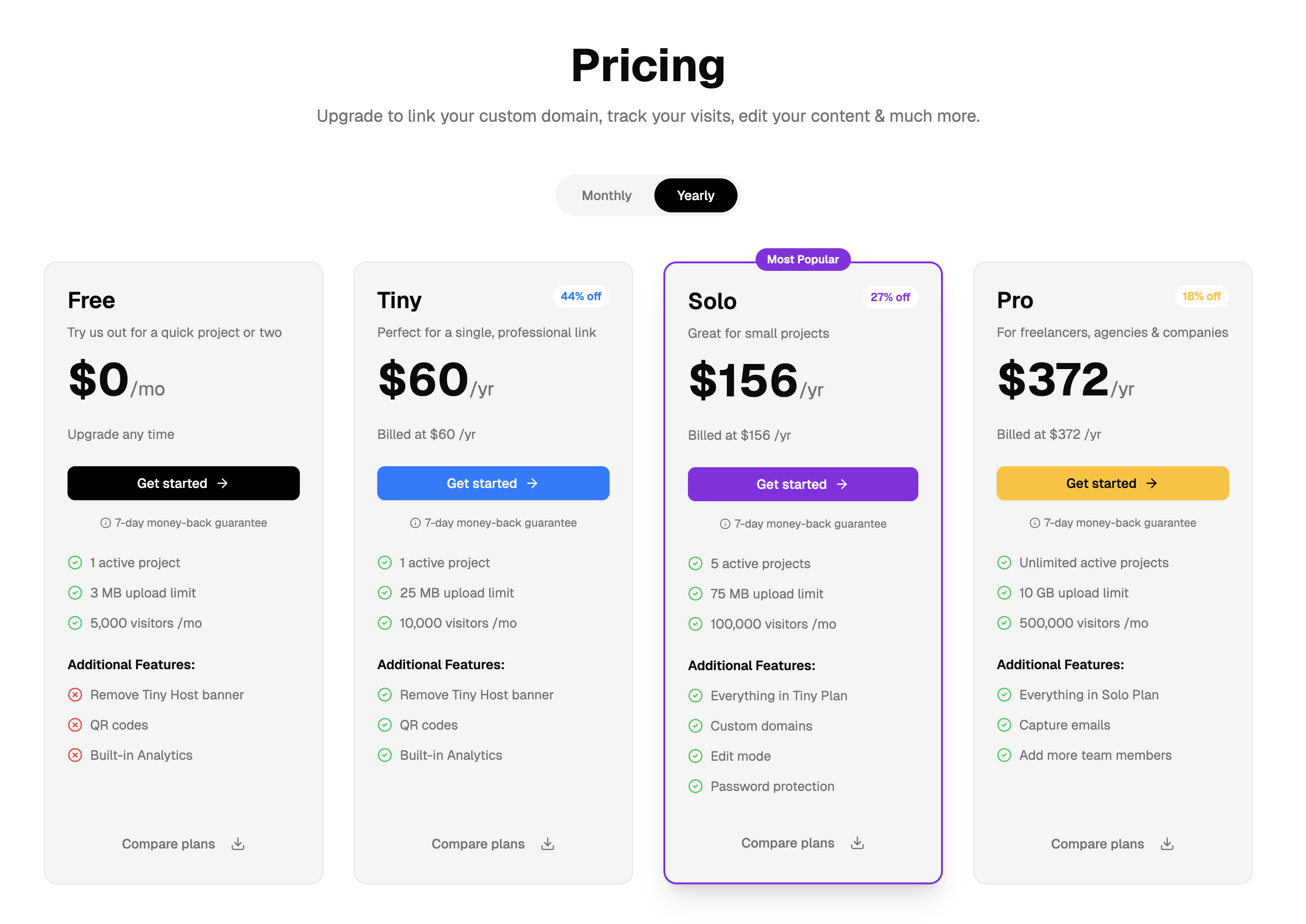Click the green check beside Custom domains in Solo
Image resolution: width=1306 pixels, height=924 pixels.
pos(695,725)
